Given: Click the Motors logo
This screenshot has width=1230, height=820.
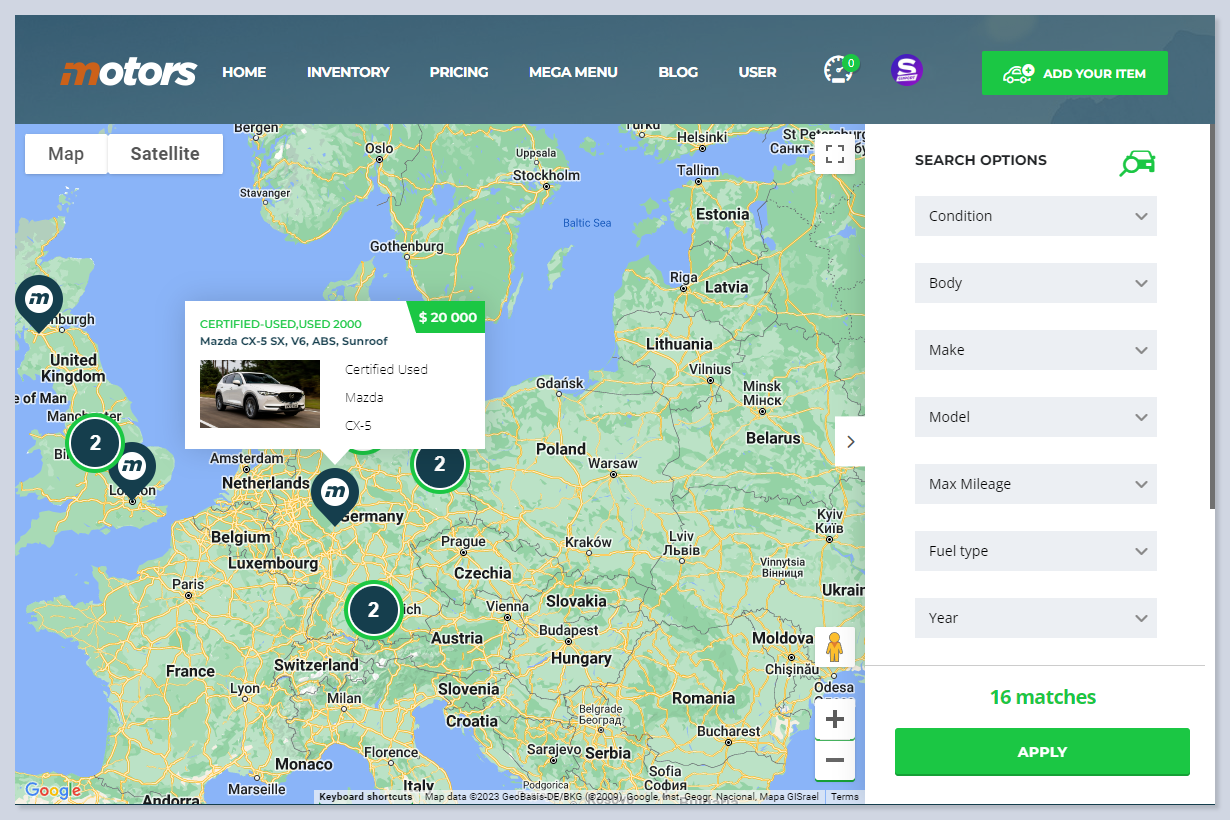Looking at the screenshot, I should click(128, 72).
